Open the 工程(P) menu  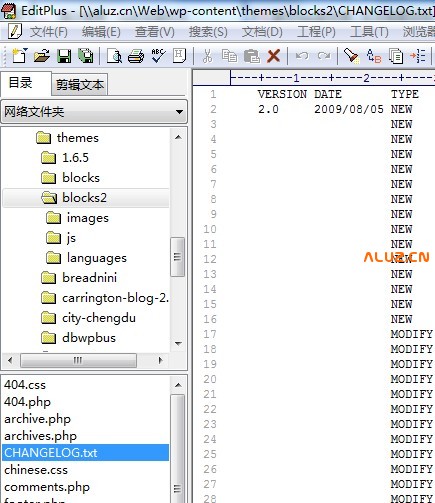pyautogui.click(x=316, y=32)
